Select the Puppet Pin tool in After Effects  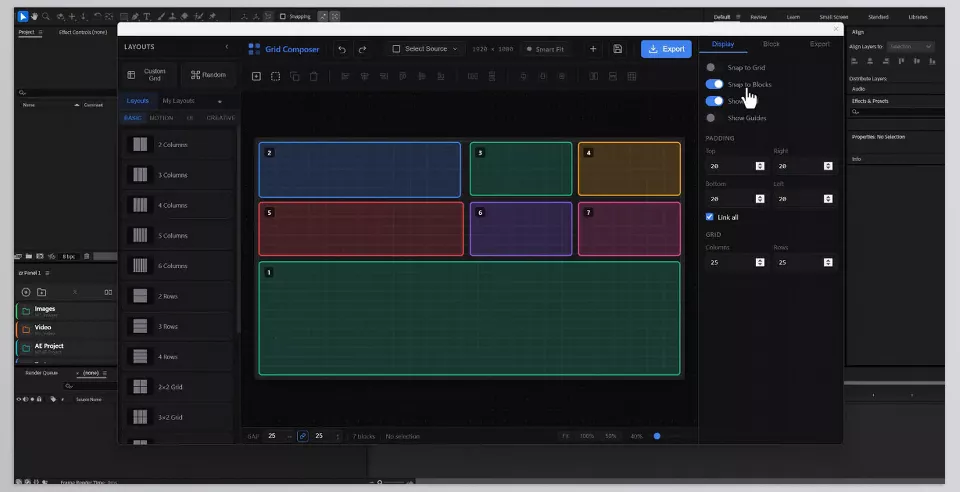(x=212, y=17)
